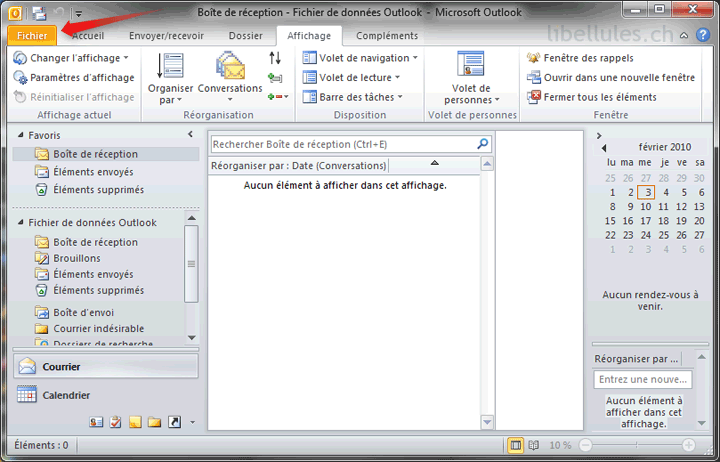Open the Fichier tab

point(32,35)
